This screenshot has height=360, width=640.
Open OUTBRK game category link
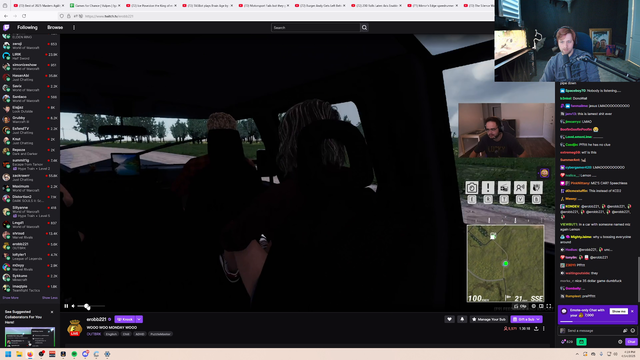[x=93, y=334]
